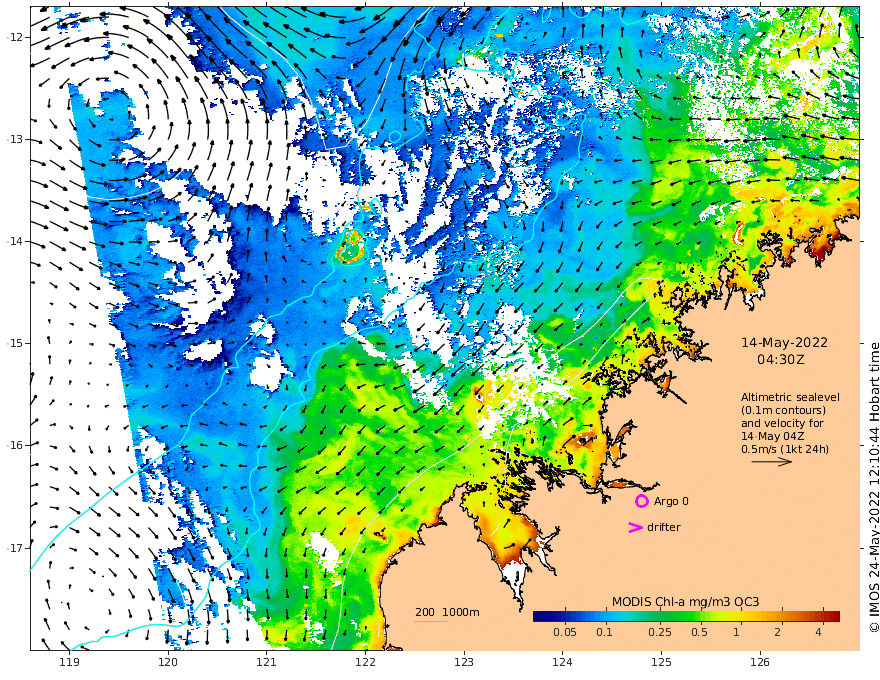880x680 pixels.
Task: Click the '04:30Z' time text
Action: click(x=781, y=360)
